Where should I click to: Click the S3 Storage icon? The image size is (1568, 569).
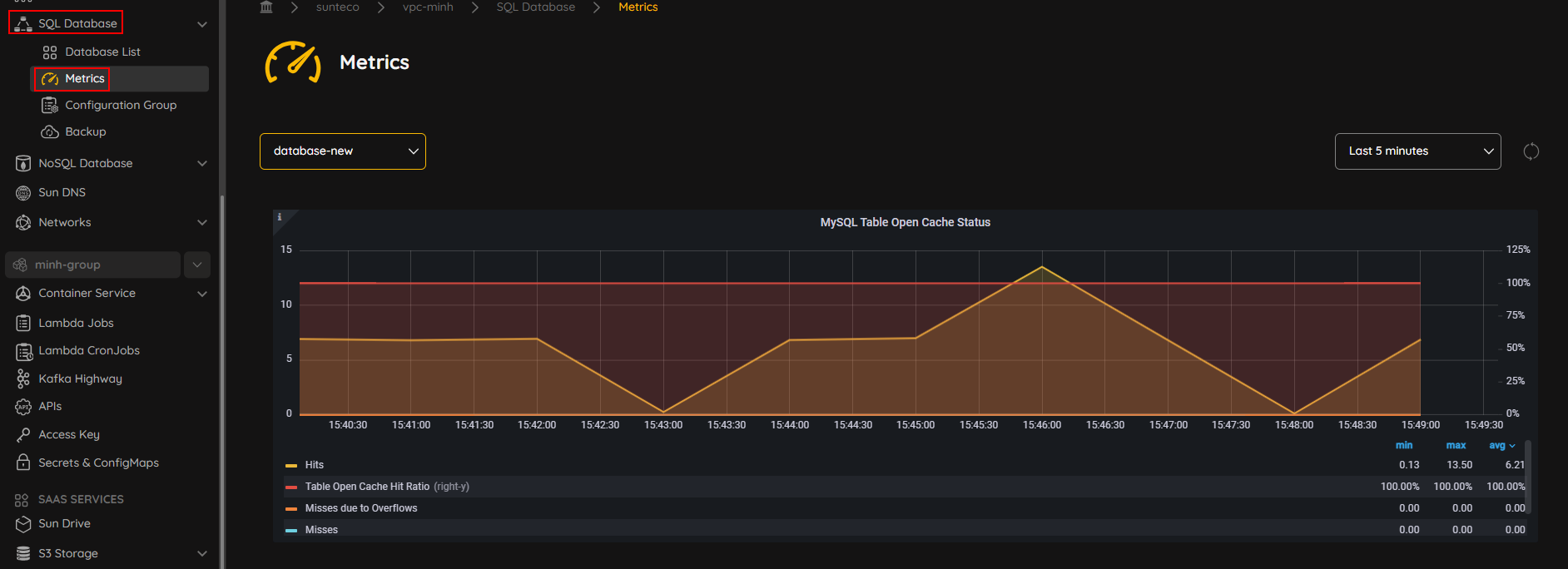[x=23, y=553]
